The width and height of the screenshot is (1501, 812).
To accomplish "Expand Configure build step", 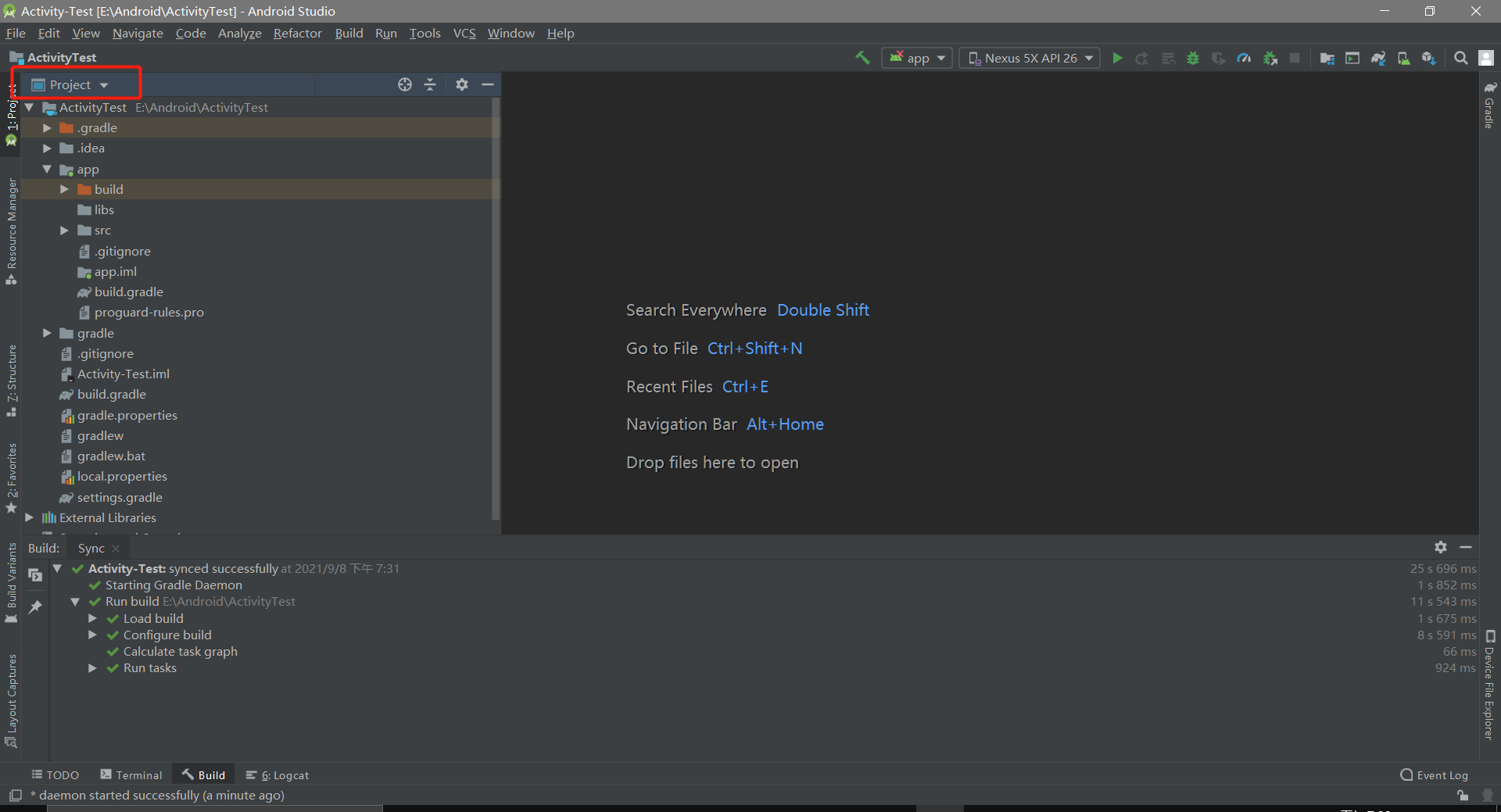I will 92,635.
